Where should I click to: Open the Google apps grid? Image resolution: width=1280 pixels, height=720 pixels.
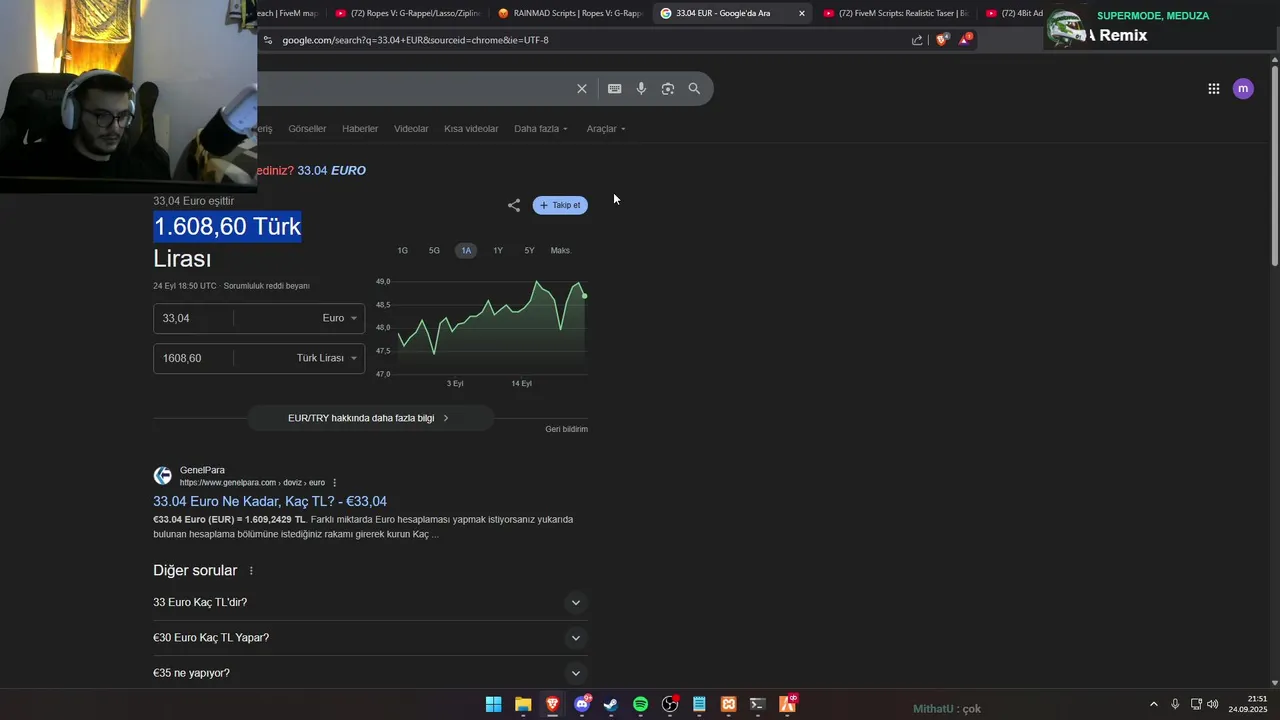pyautogui.click(x=1213, y=89)
